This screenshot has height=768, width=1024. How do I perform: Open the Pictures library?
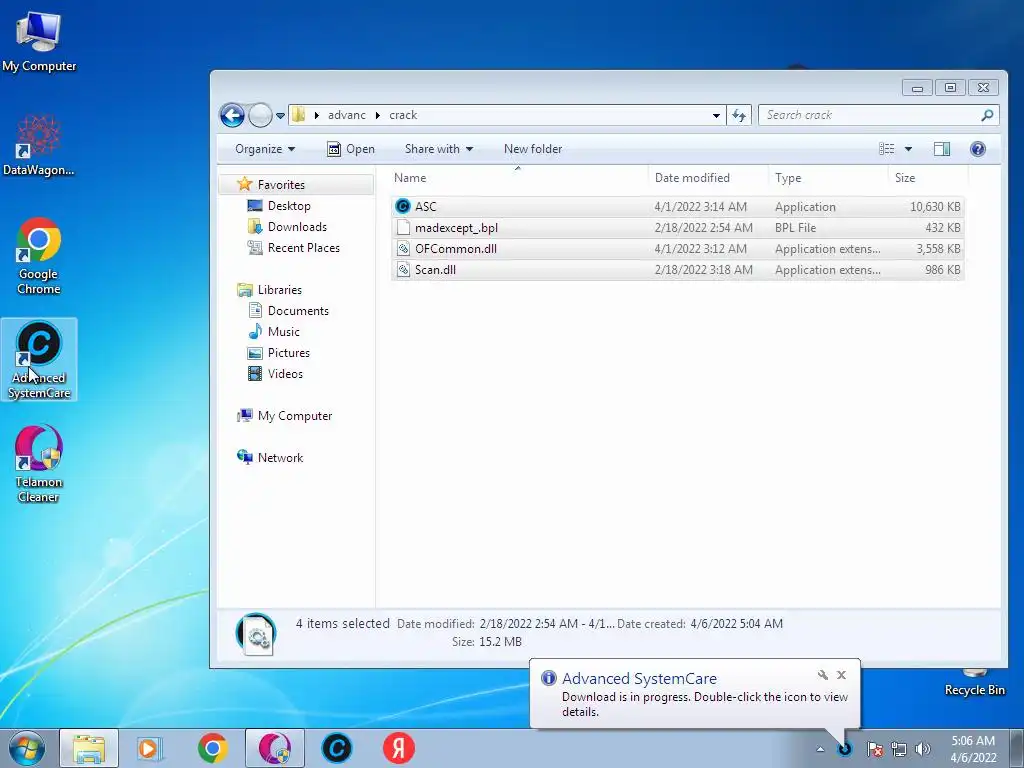[x=289, y=353]
